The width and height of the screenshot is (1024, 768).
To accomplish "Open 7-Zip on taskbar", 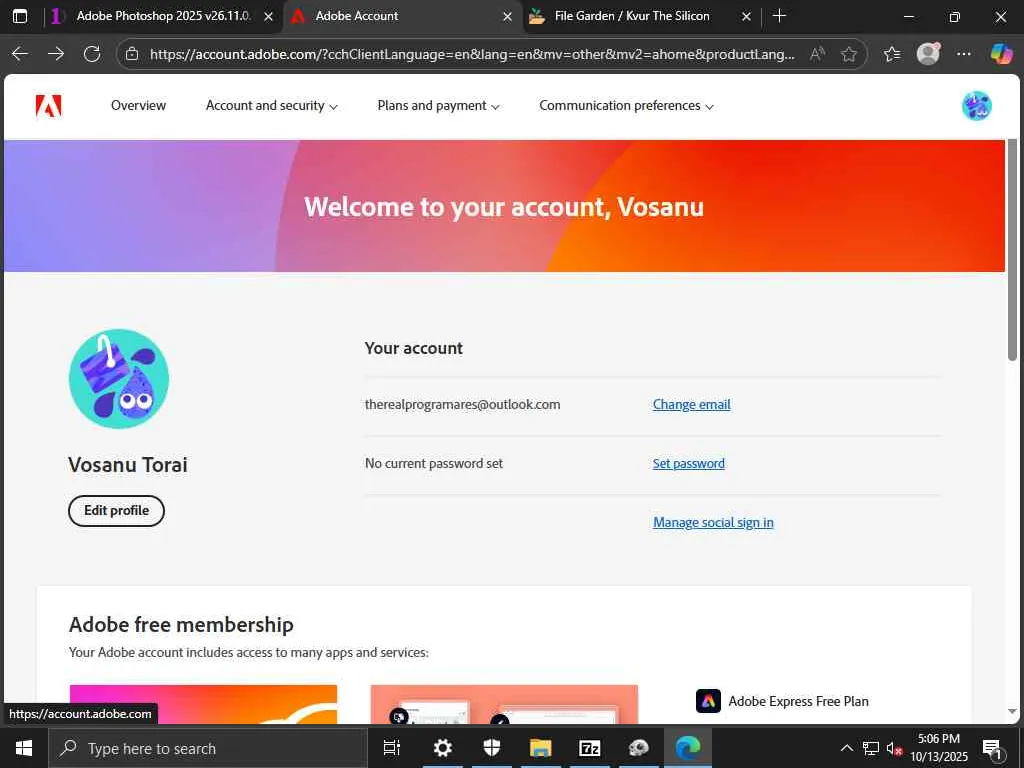I will coord(590,748).
